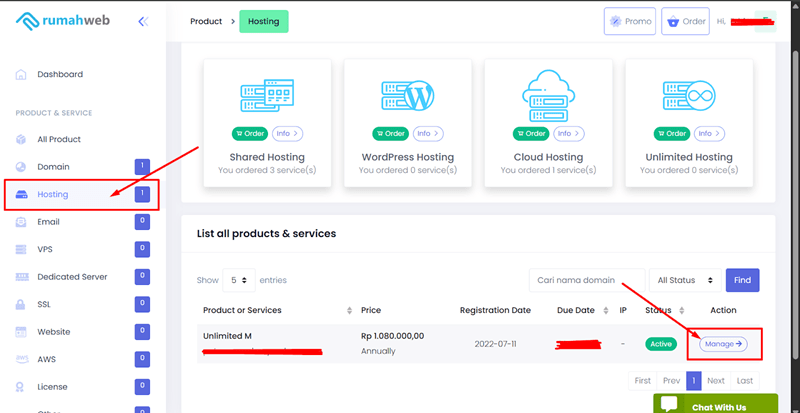Viewport: 800px width, 413px height.
Task: Open Dedicated Server menu item
Action: tap(72, 277)
